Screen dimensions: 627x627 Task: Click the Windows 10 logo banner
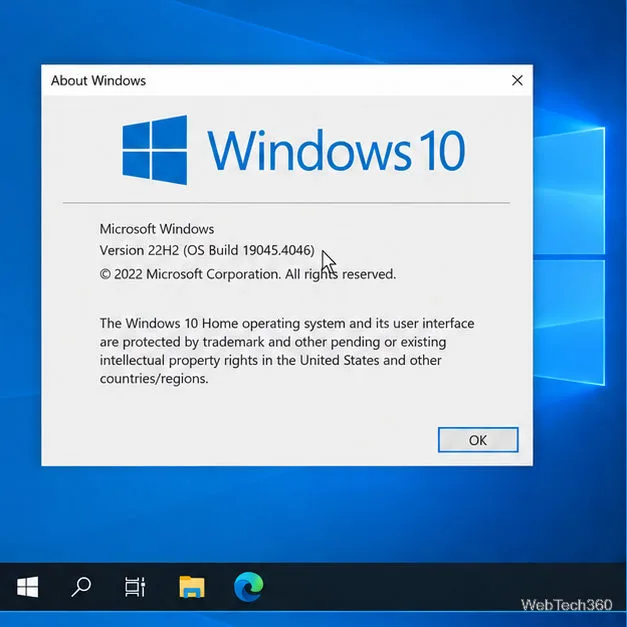click(294, 150)
